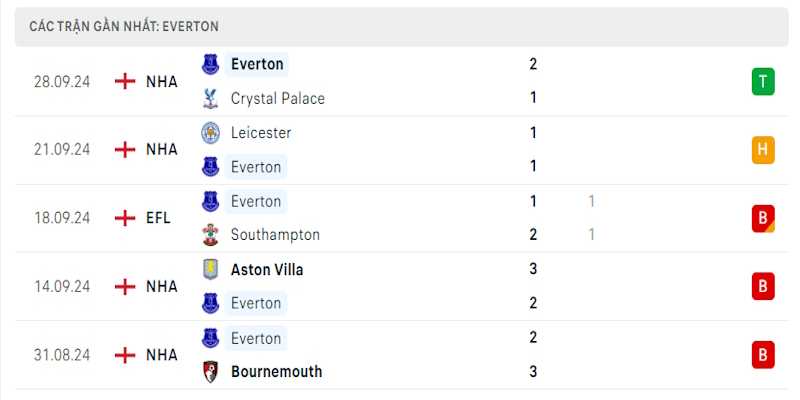Click England flag beside EFL label

[x=125, y=218]
